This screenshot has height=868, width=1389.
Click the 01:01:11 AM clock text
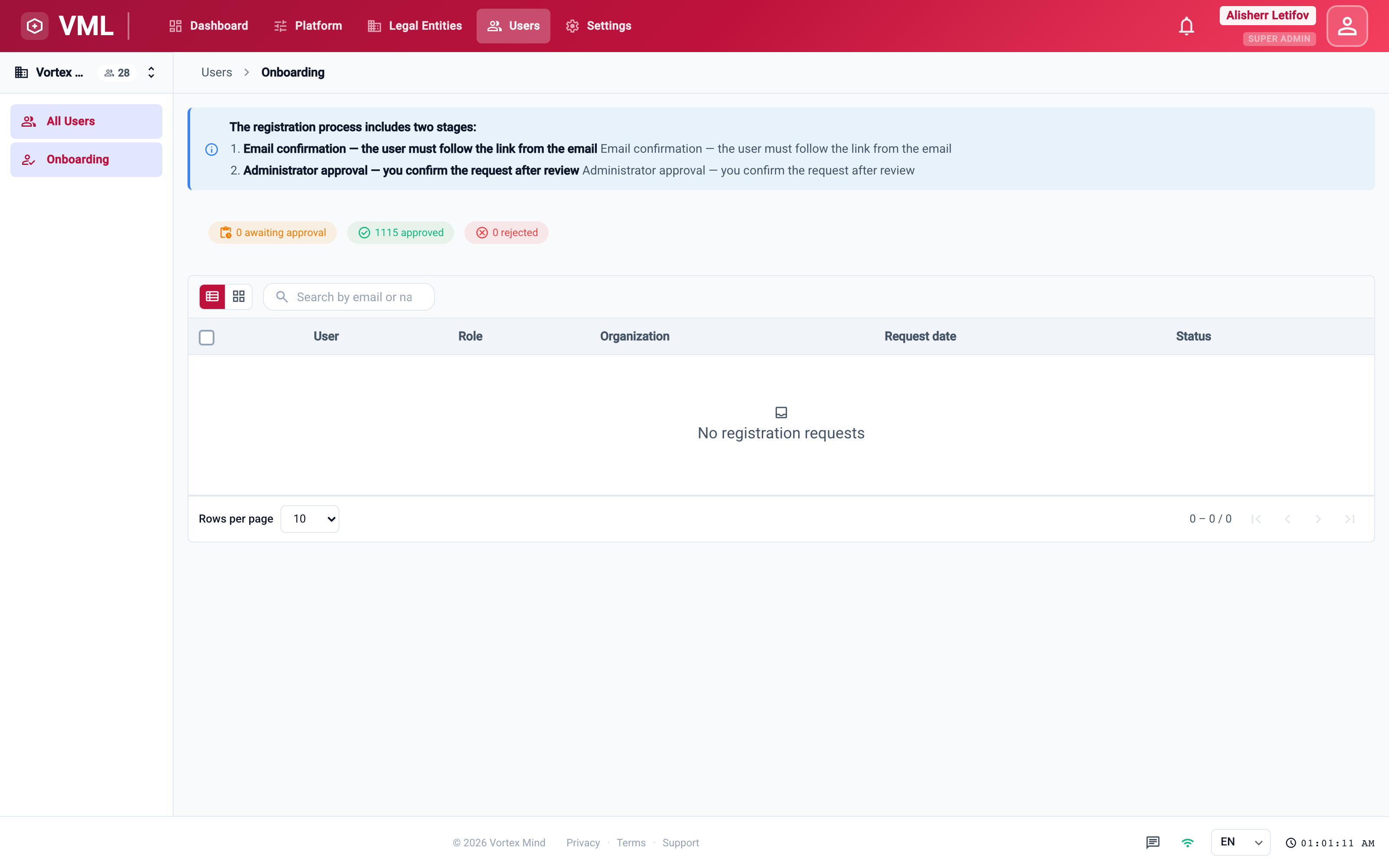coord(1337,843)
